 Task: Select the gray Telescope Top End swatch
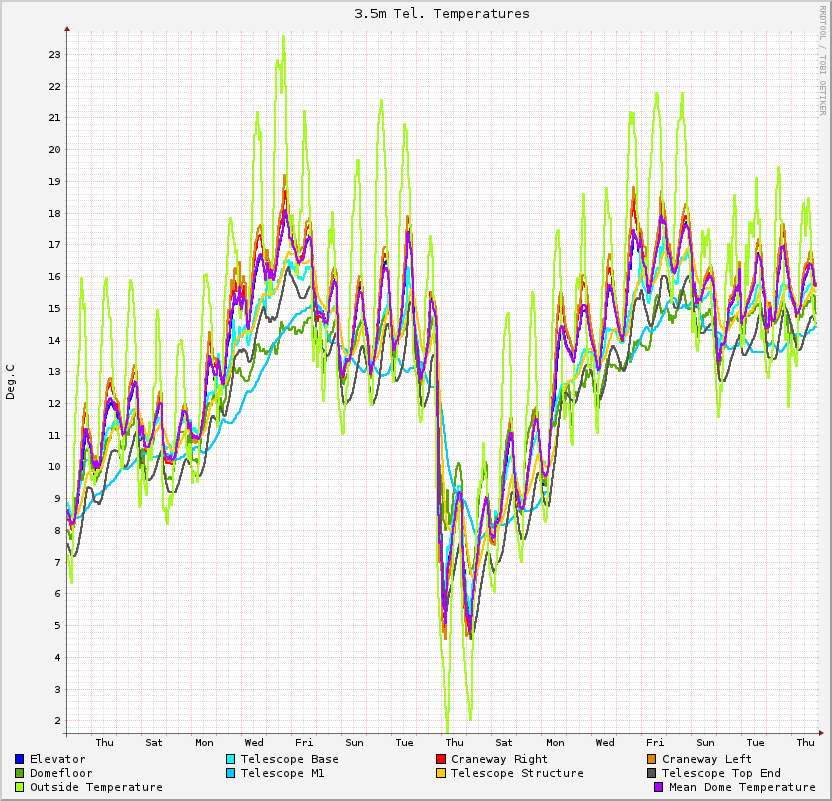coord(652,773)
